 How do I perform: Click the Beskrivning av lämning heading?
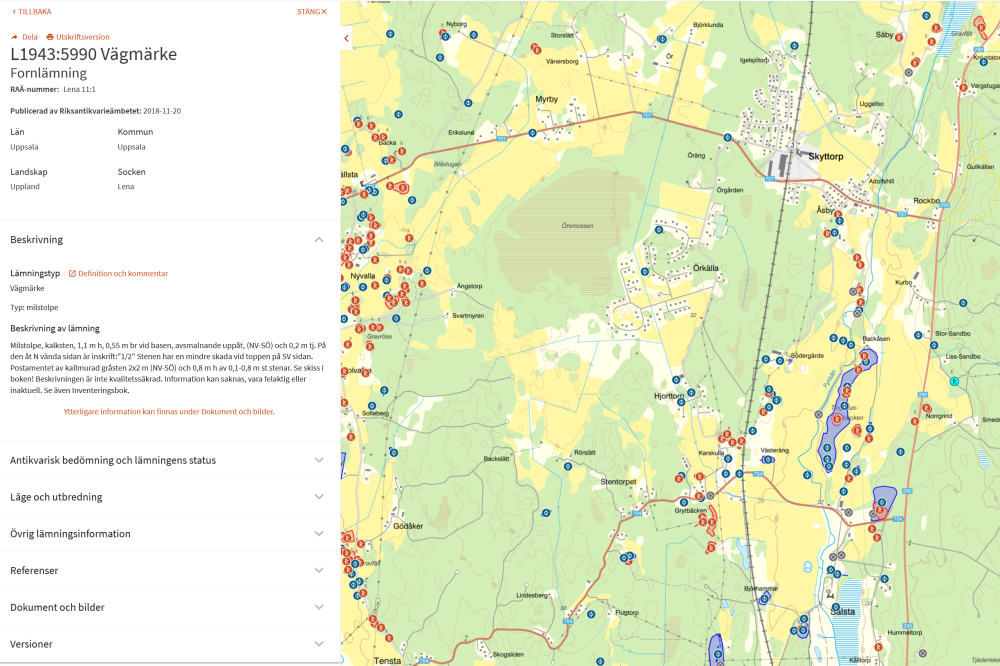coord(55,329)
